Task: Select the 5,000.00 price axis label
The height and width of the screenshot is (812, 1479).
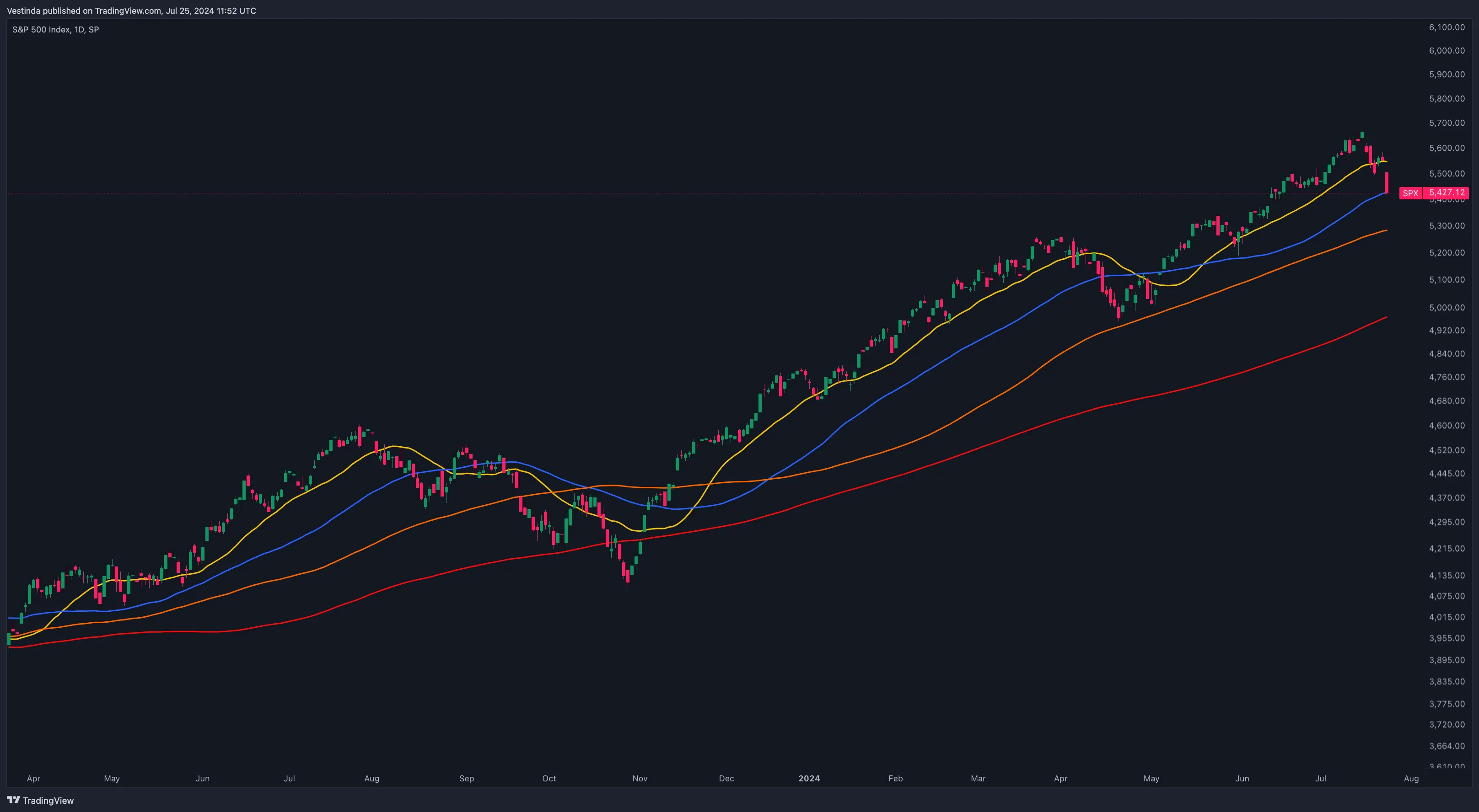Action: (x=1447, y=307)
